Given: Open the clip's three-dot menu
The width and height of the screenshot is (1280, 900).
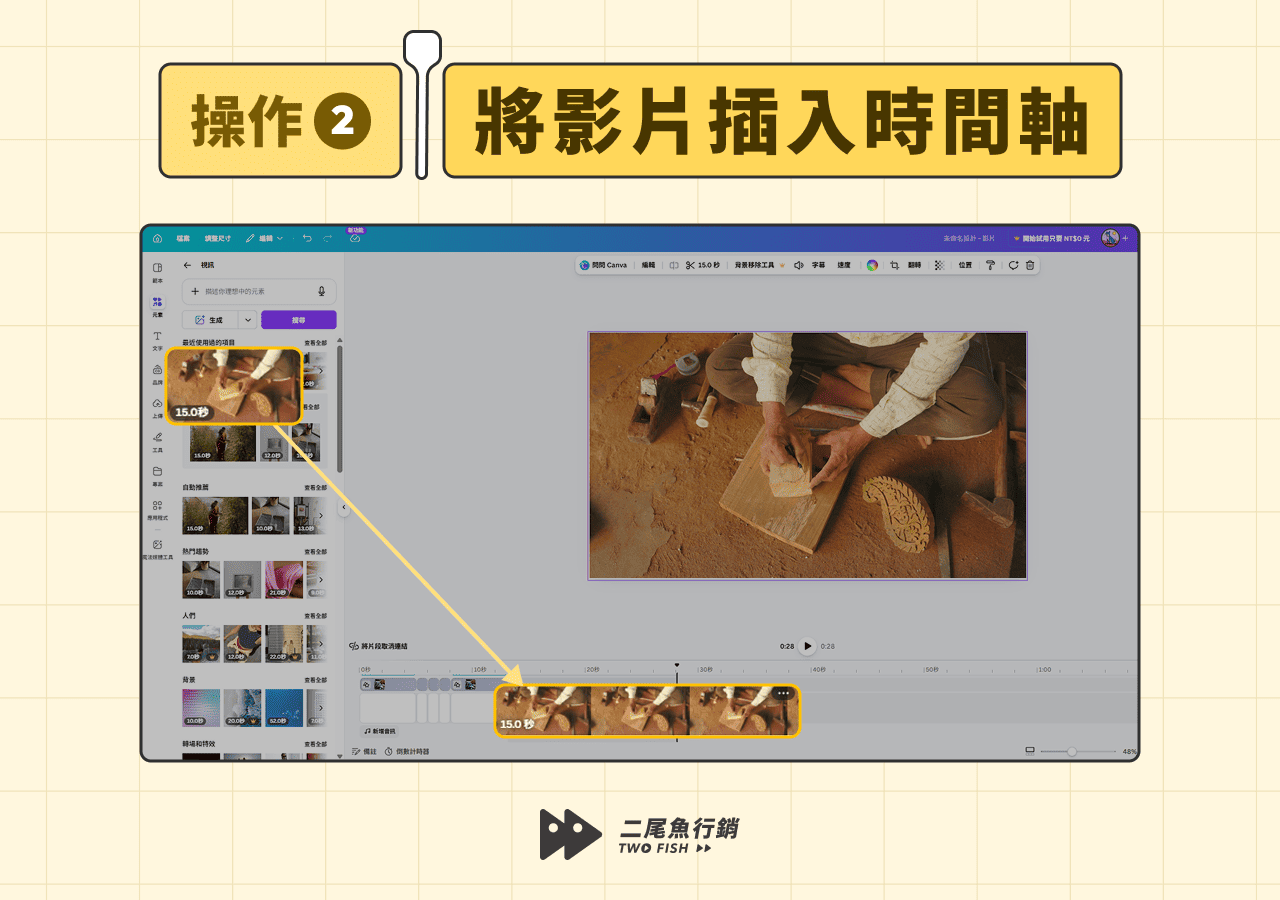Looking at the screenshot, I should [x=783, y=693].
